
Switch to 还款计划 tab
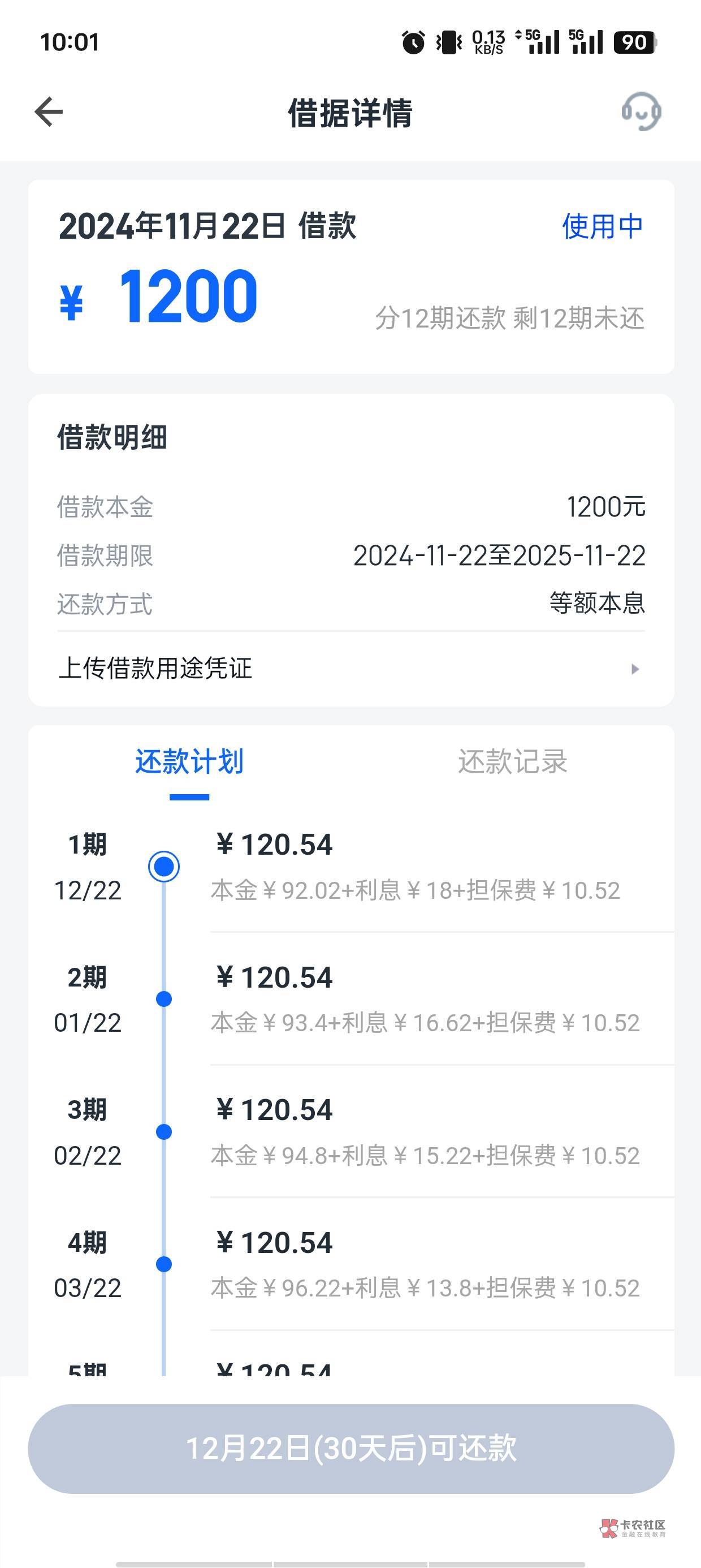pos(189,761)
